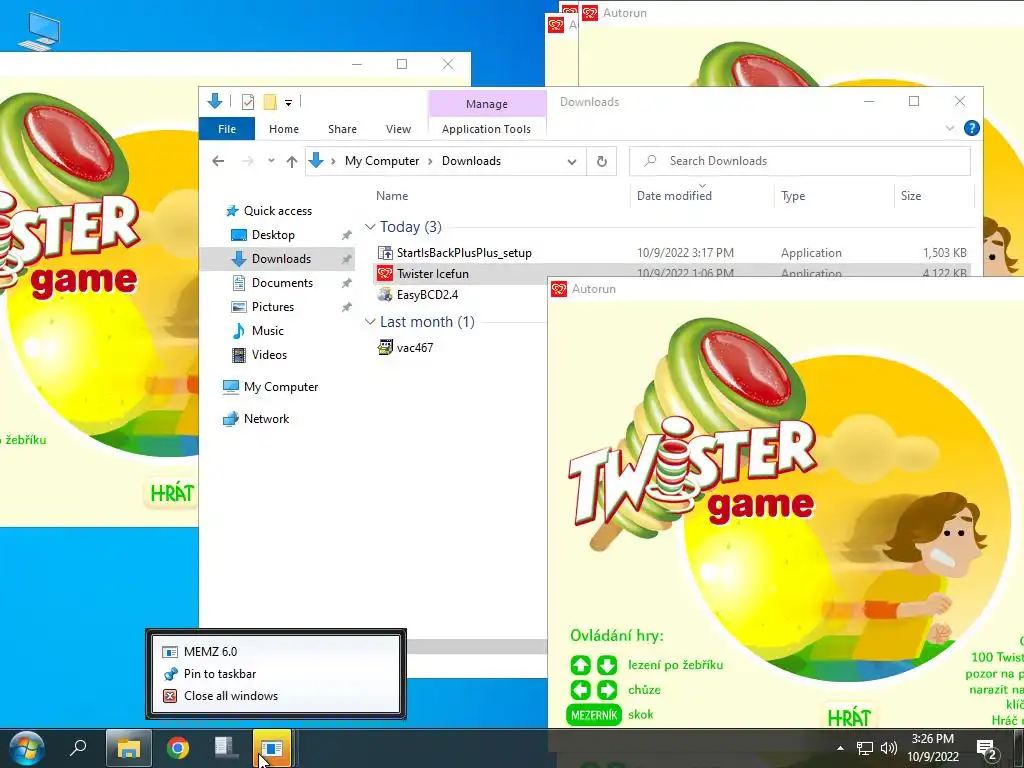Expand address bar history dropdown
1024x768 pixels.
[571, 161]
